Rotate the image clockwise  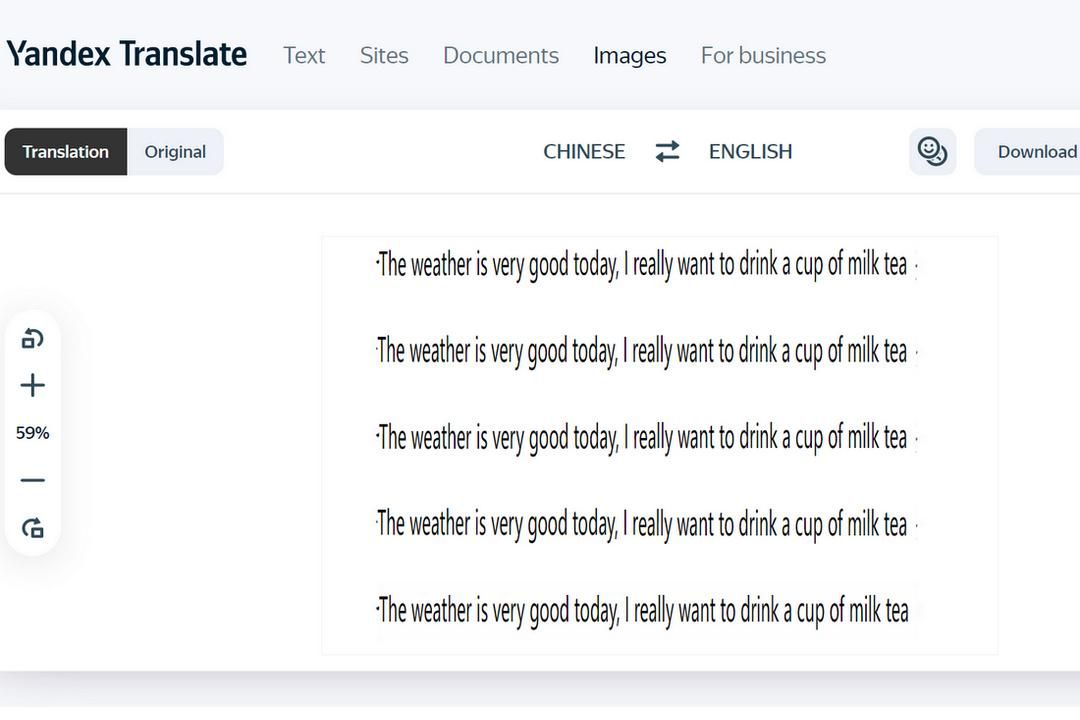coord(32,528)
